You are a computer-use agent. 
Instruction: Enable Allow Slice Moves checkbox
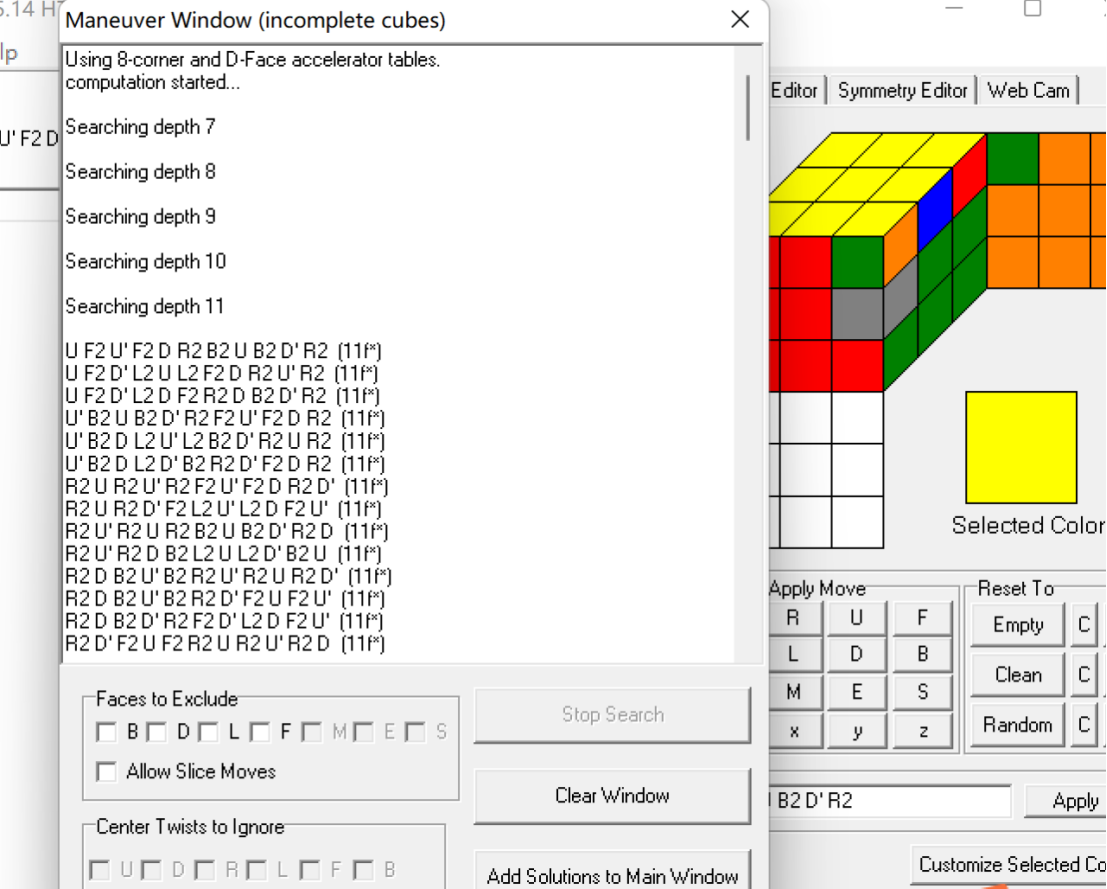click(106, 771)
